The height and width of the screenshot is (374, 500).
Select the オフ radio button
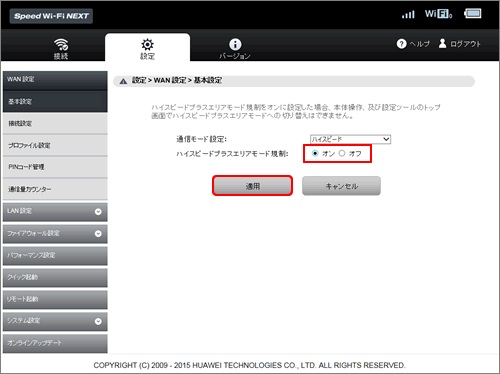[342, 153]
